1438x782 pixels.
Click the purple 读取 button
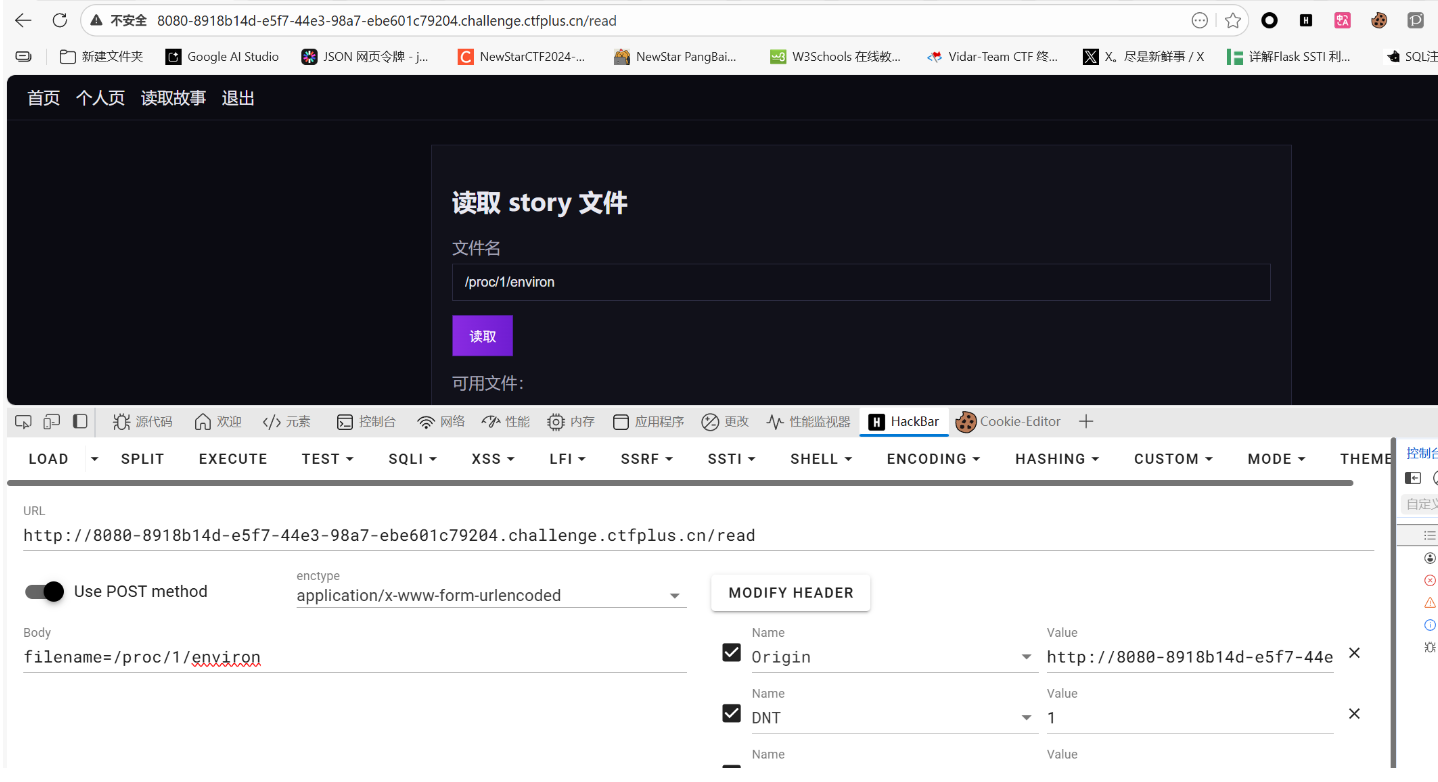pos(482,336)
